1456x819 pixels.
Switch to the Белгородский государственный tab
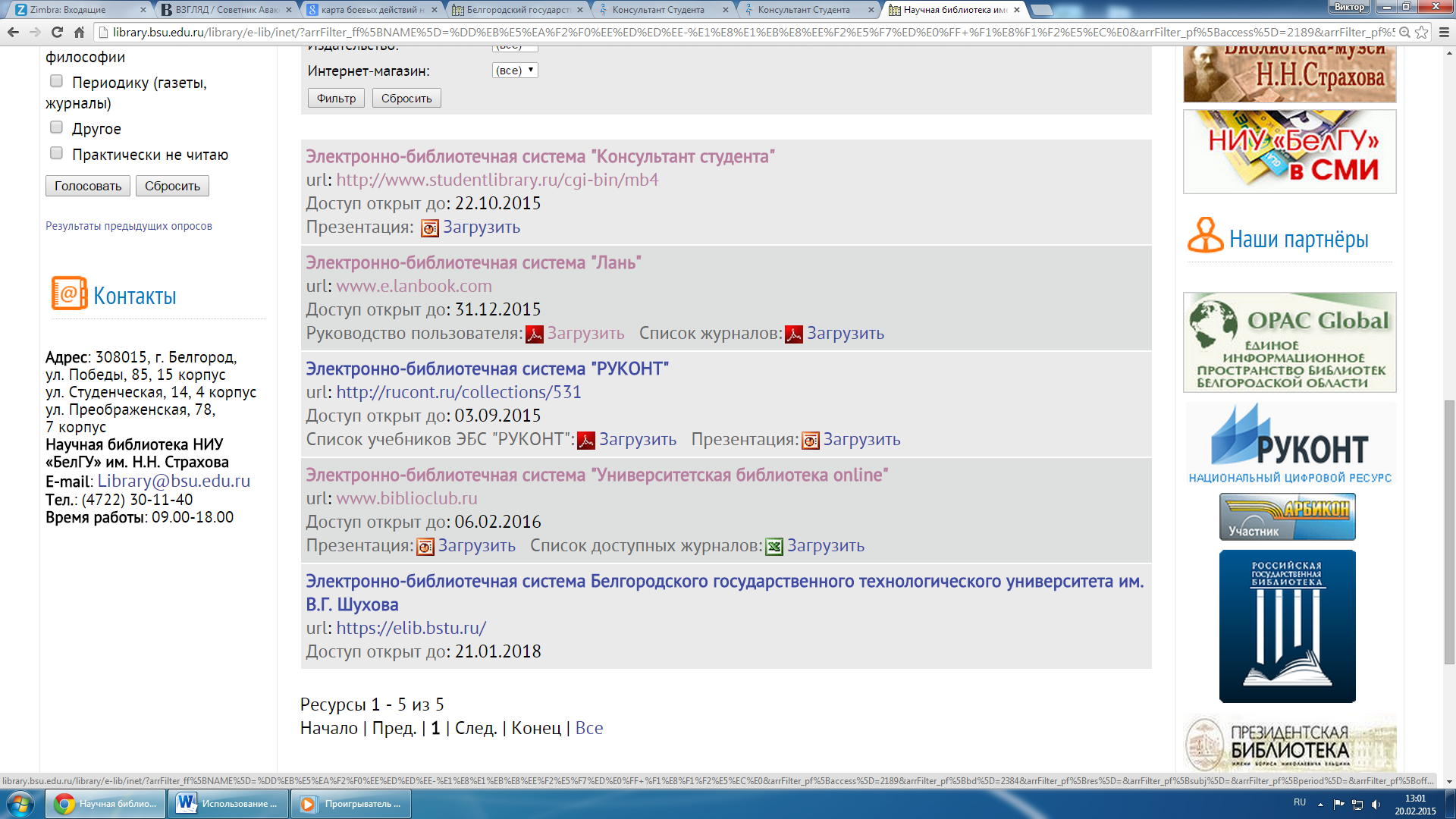coord(517,10)
